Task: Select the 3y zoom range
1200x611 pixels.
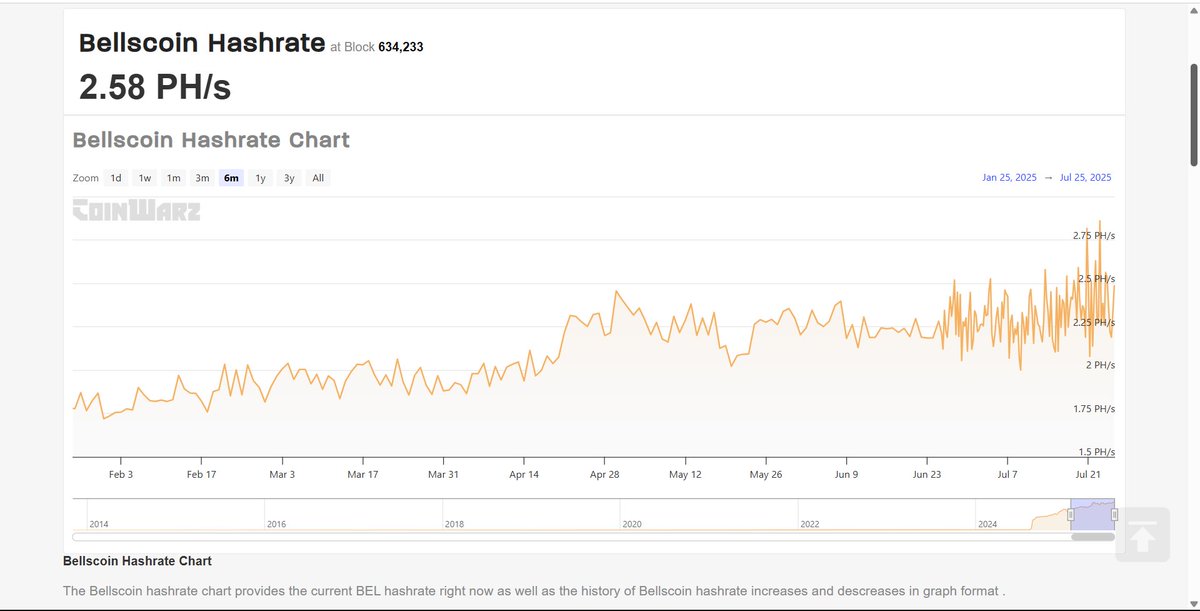Action: [289, 178]
